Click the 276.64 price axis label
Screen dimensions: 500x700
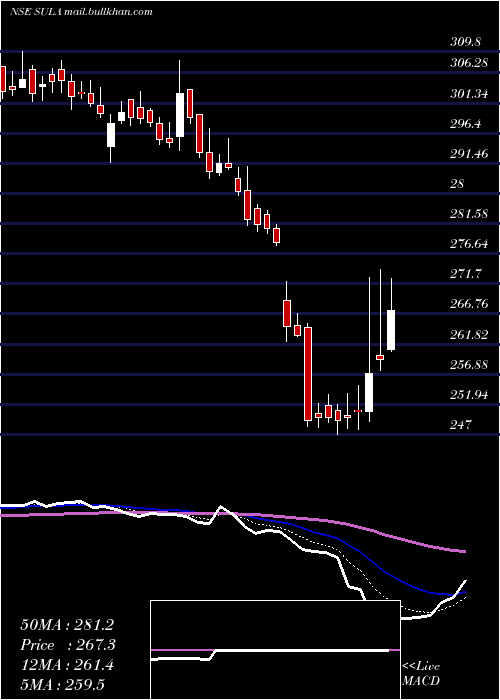click(468, 244)
